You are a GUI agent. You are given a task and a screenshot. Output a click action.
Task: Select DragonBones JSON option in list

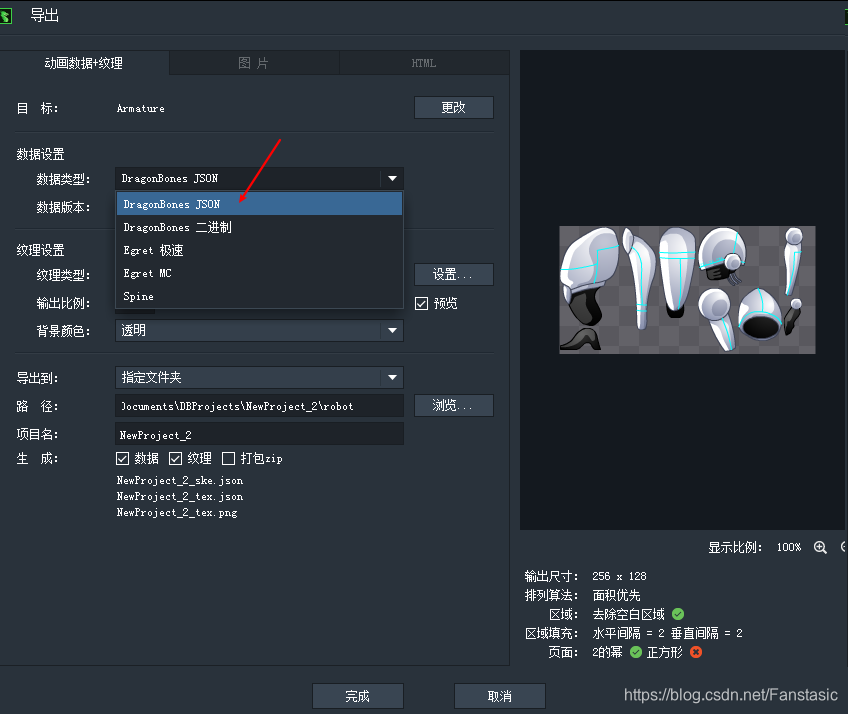coord(259,204)
